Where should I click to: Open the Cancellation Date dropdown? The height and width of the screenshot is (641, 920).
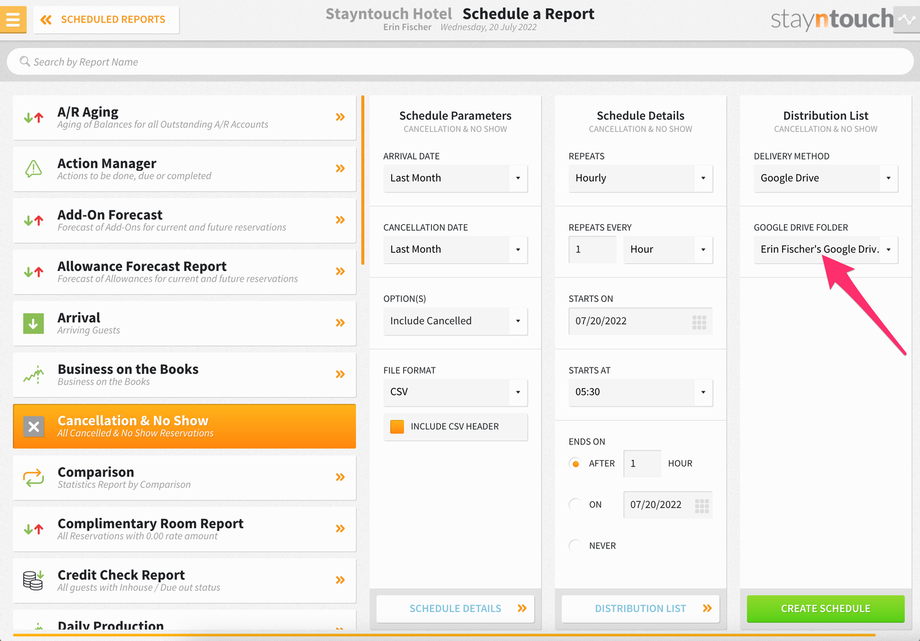(x=455, y=249)
